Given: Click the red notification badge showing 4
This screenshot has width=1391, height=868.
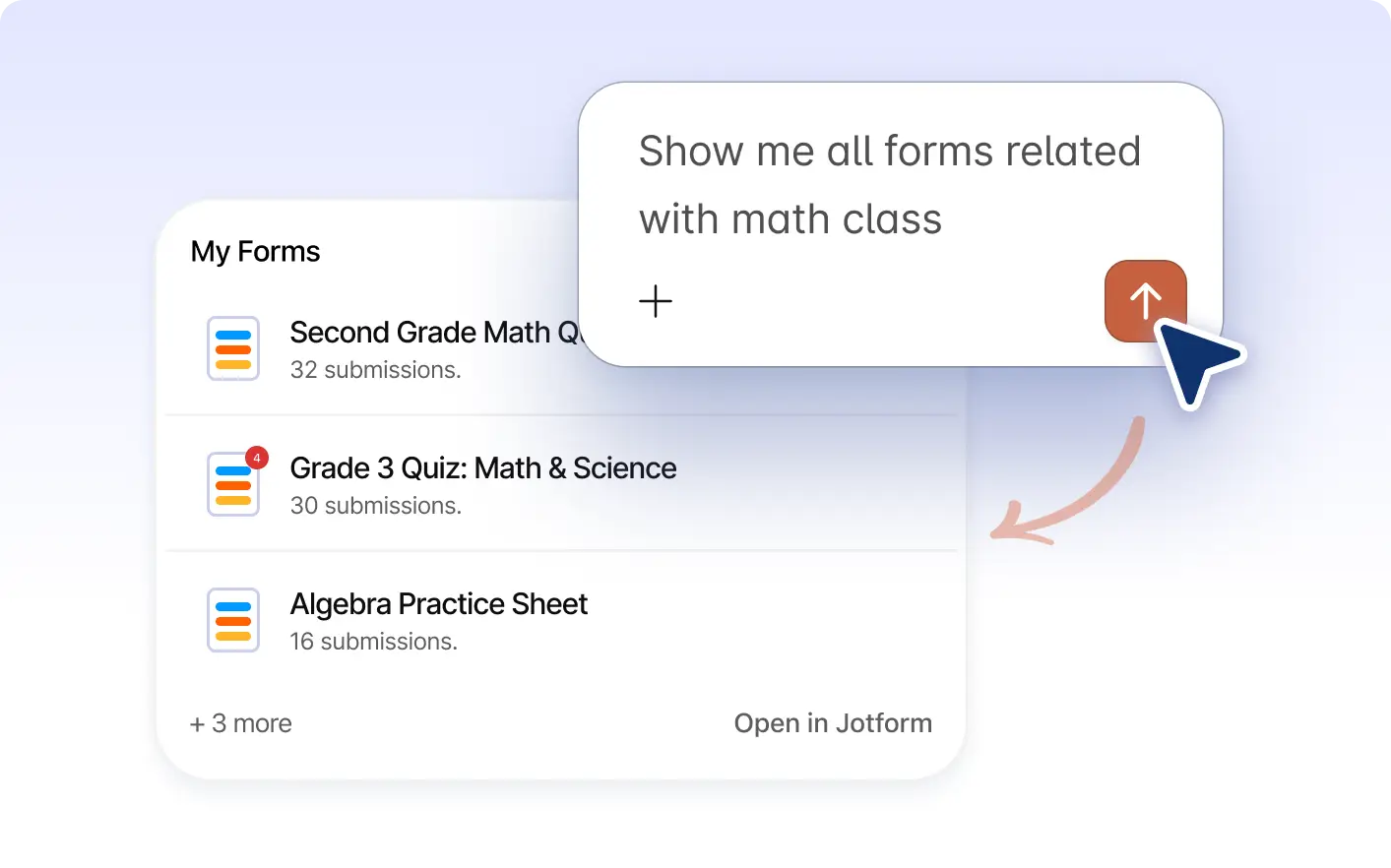Looking at the screenshot, I should point(257,458).
